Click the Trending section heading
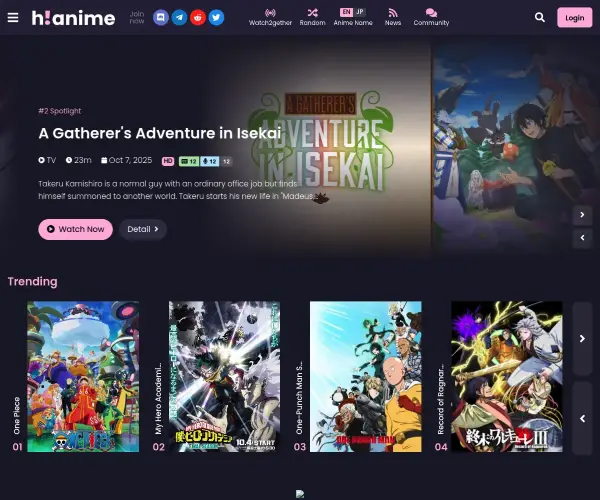Screen dimensions: 600x500 [33, 282]
